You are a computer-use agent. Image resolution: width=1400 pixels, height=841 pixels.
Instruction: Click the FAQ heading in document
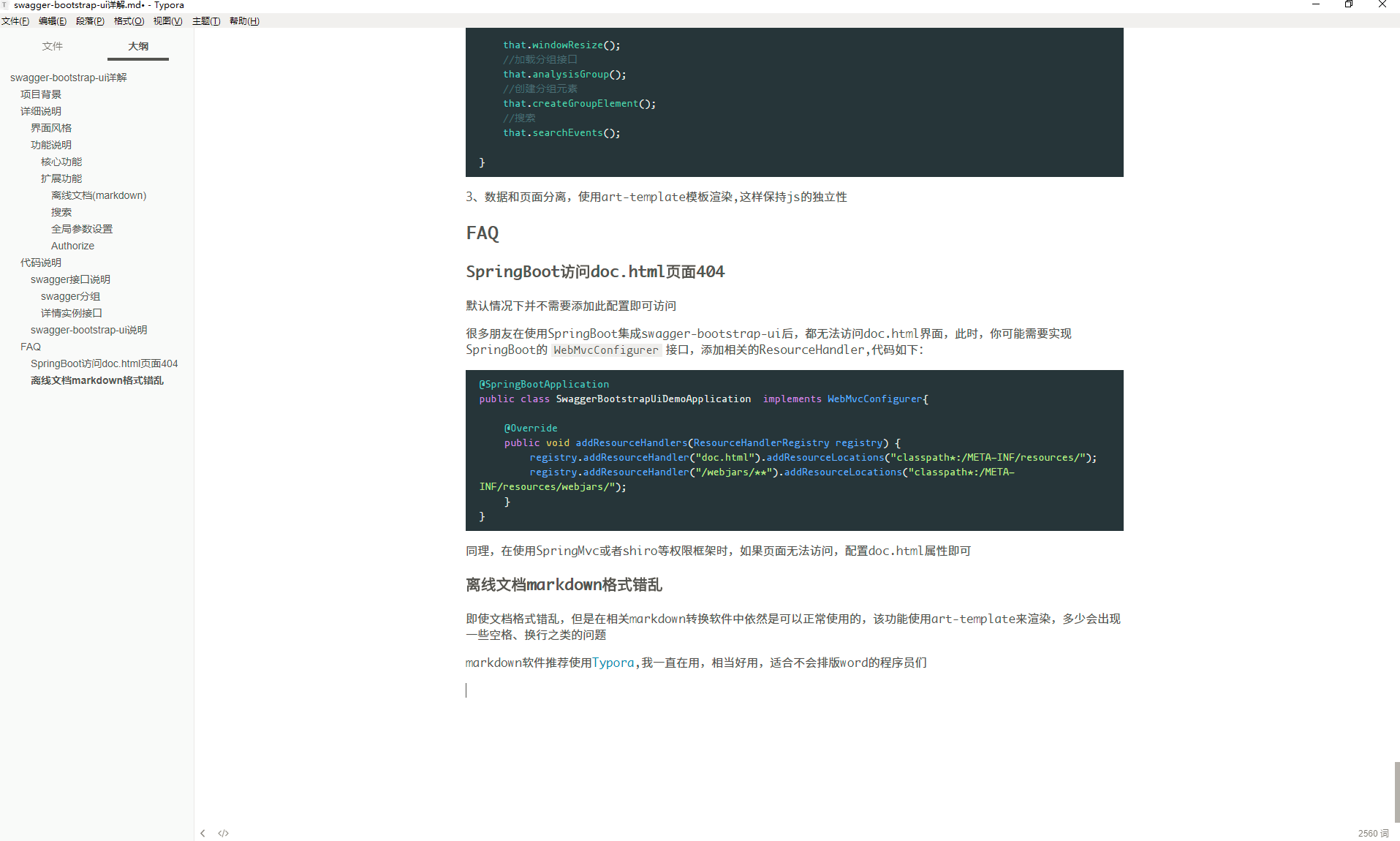click(483, 233)
